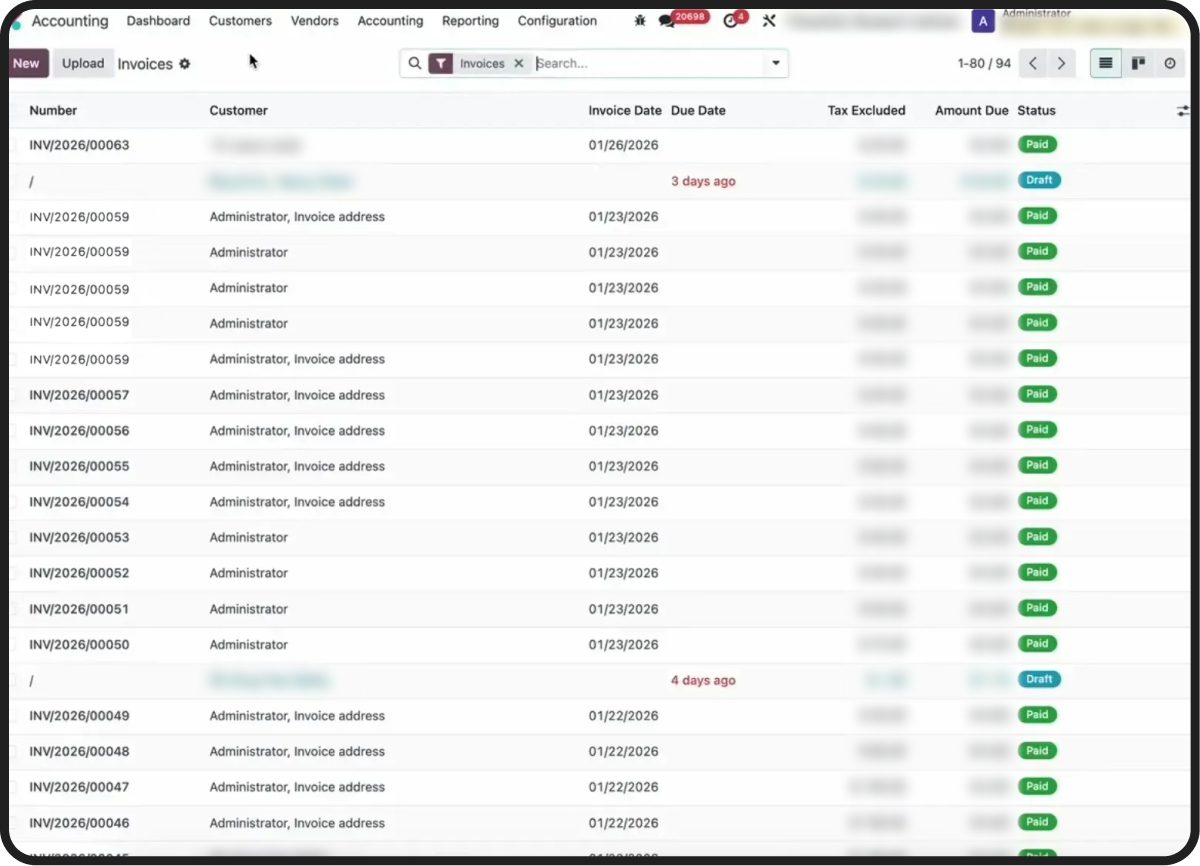The width and height of the screenshot is (1200, 866).
Task: Remove the Invoices filter from search
Action: (518, 63)
